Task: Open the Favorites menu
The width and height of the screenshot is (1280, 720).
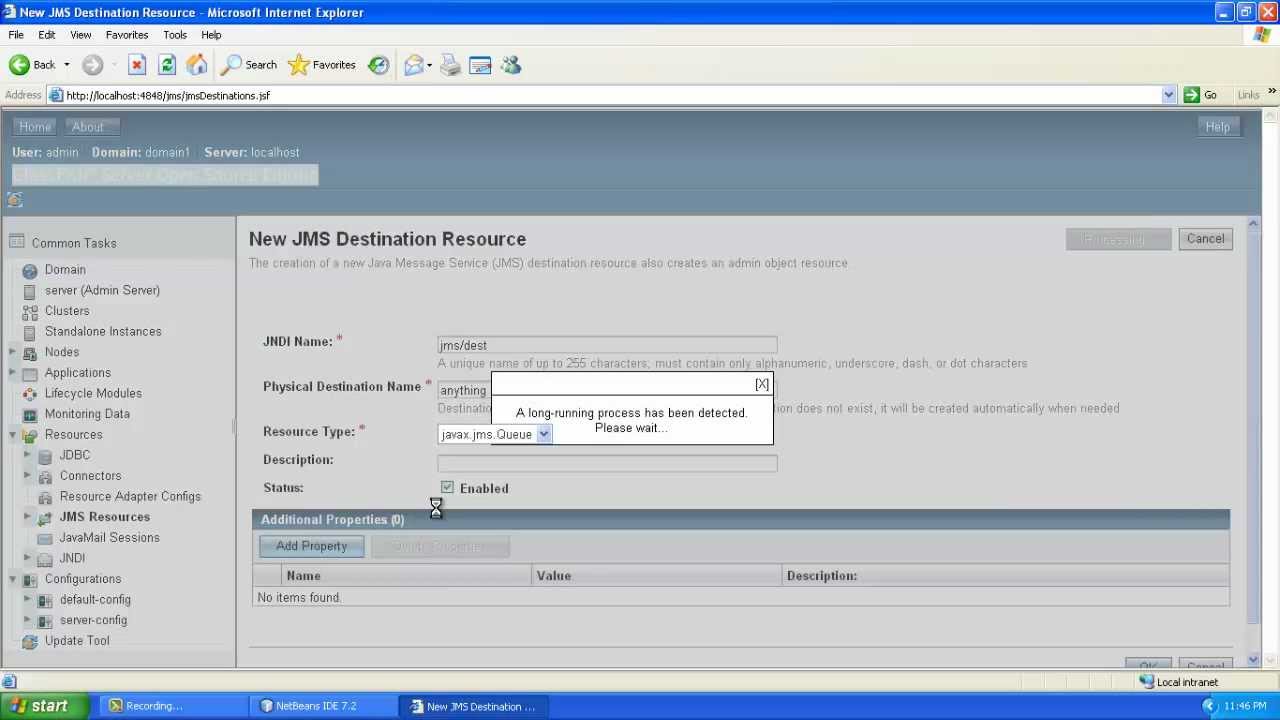Action: (127, 35)
